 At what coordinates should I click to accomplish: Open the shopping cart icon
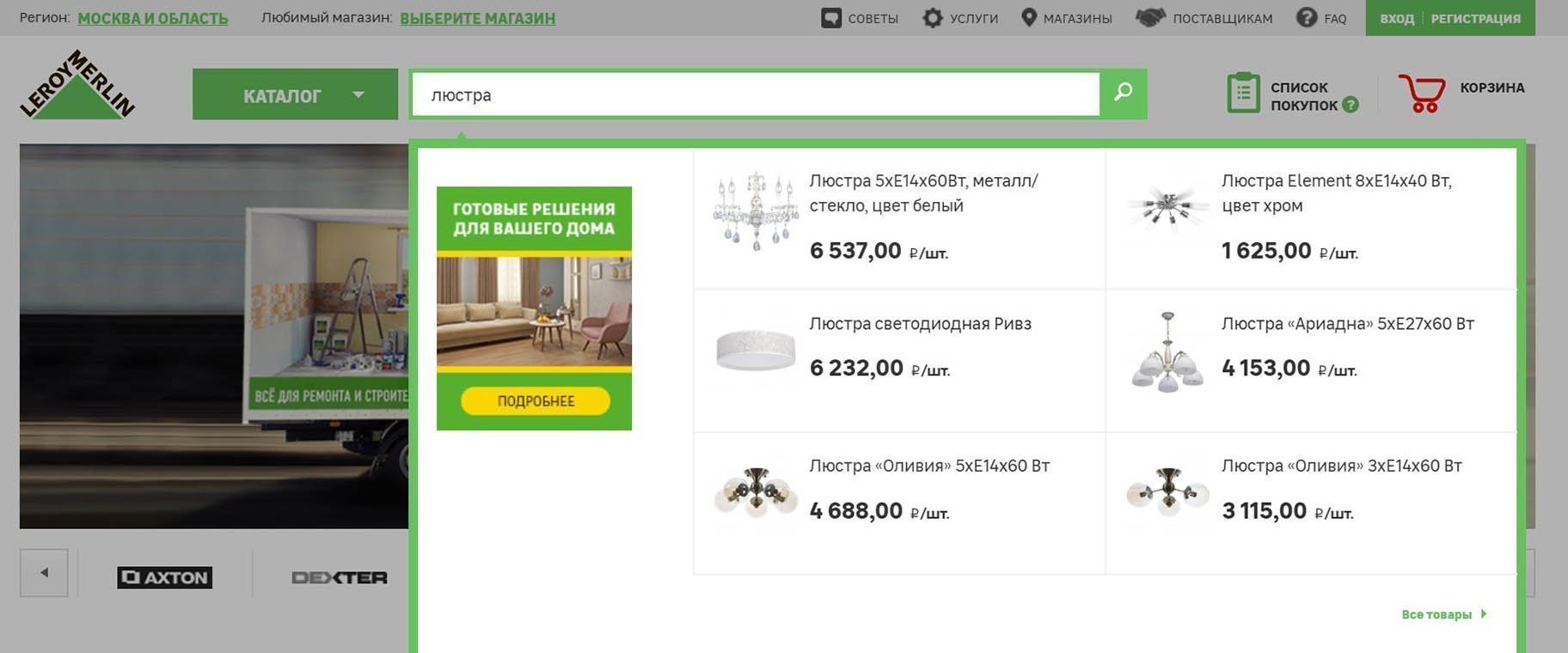[1421, 94]
